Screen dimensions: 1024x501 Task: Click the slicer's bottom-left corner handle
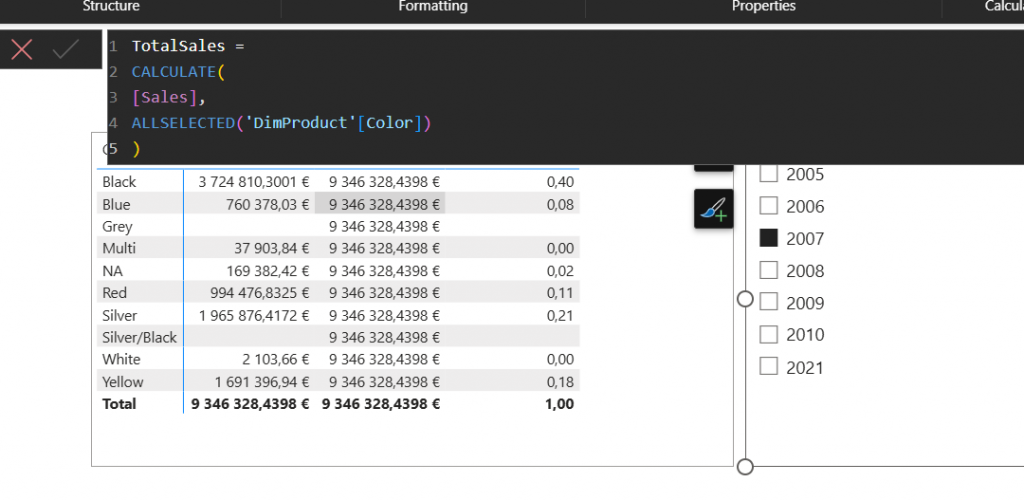click(745, 466)
